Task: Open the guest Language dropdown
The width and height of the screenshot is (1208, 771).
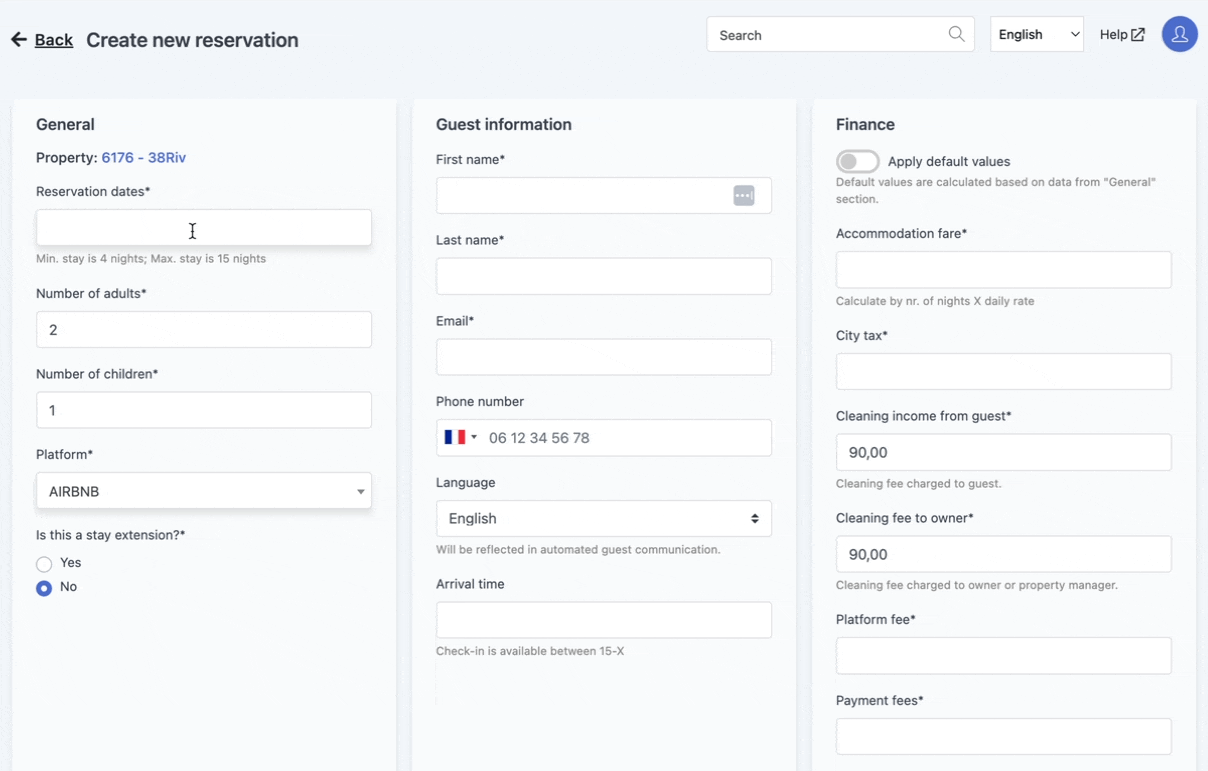Action: [x=603, y=518]
